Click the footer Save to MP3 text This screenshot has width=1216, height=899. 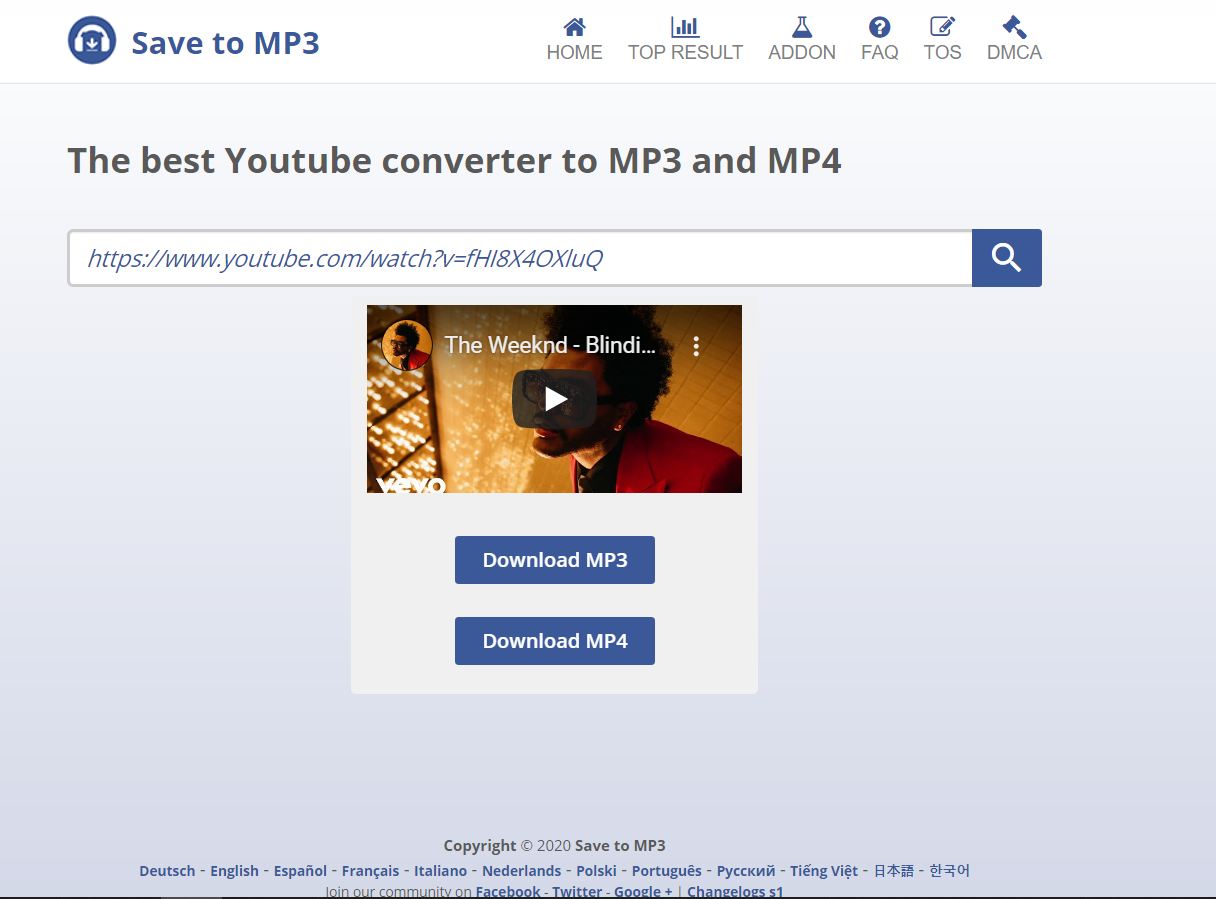click(x=620, y=845)
